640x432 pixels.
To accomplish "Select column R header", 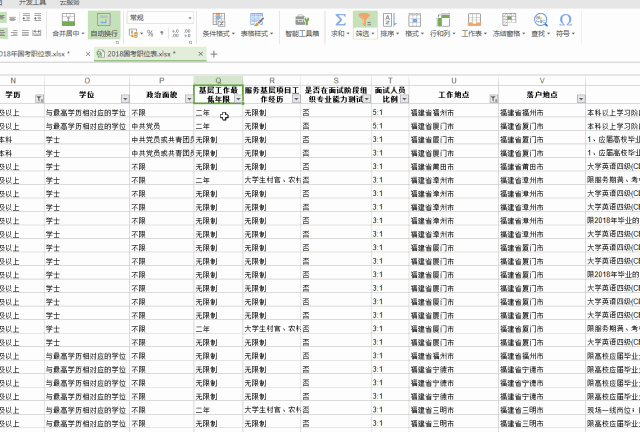I will click(x=272, y=80).
